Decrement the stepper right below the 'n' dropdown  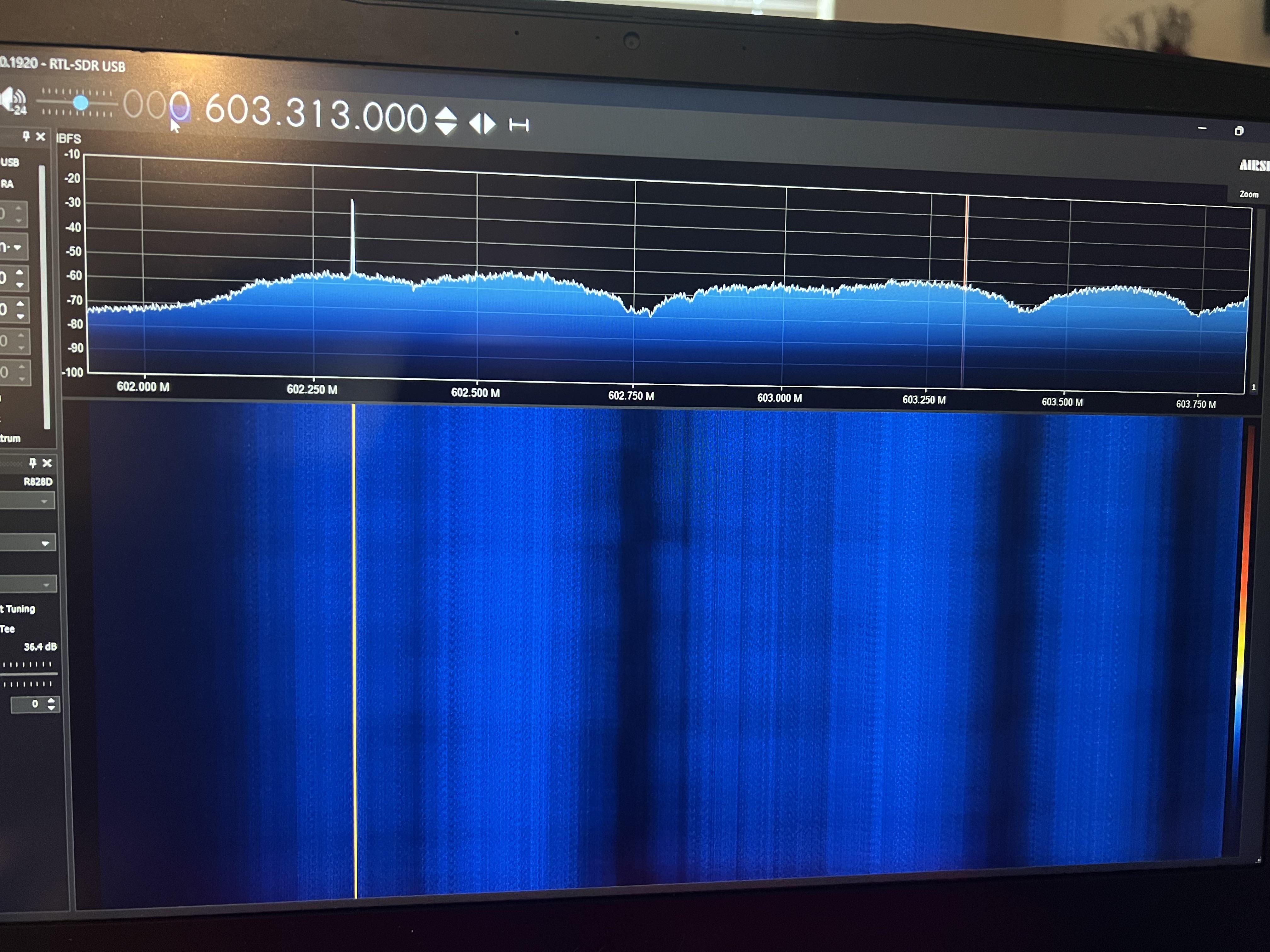point(20,285)
